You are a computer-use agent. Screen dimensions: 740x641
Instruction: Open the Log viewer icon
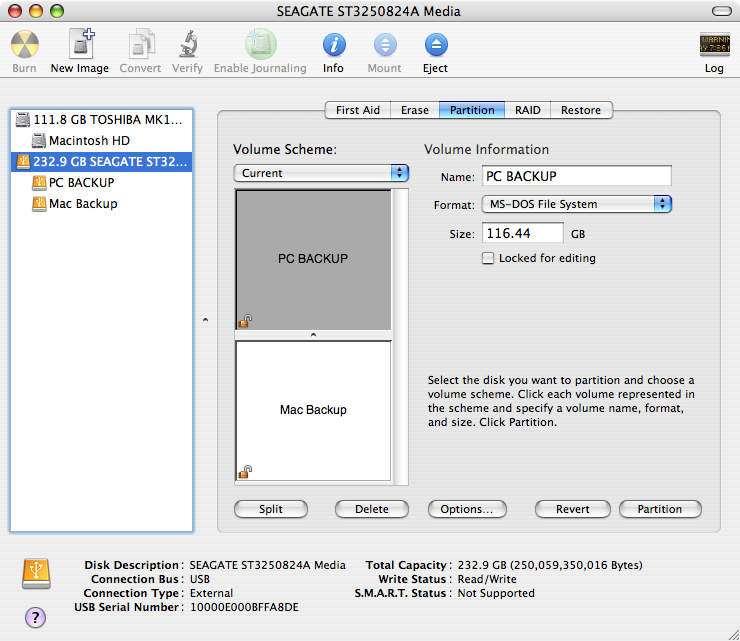pyautogui.click(x=715, y=44)
